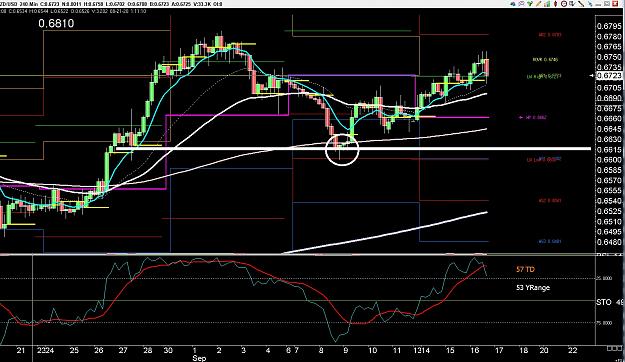Click the 21 date label on time axis
Viewport: 625px width, 362px height.
pos(21,350)
